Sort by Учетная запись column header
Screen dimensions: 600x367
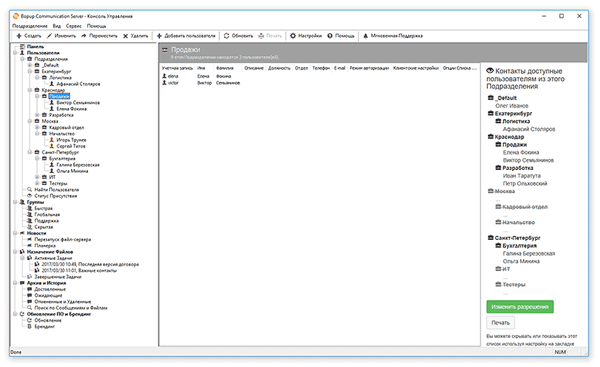click(177, 68)
